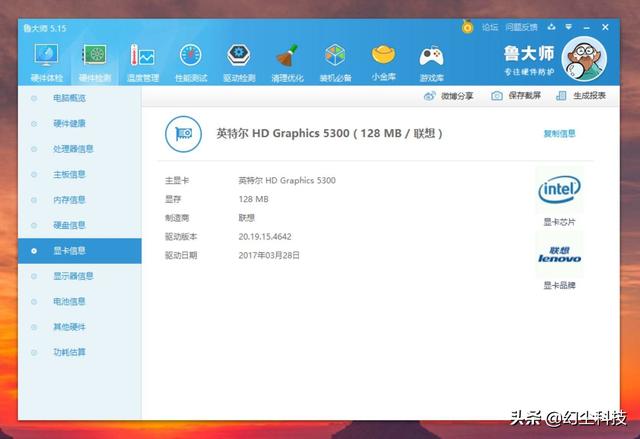Click the gold medal icon in title bar
640x439 pixels.
[x=467, y=27]
